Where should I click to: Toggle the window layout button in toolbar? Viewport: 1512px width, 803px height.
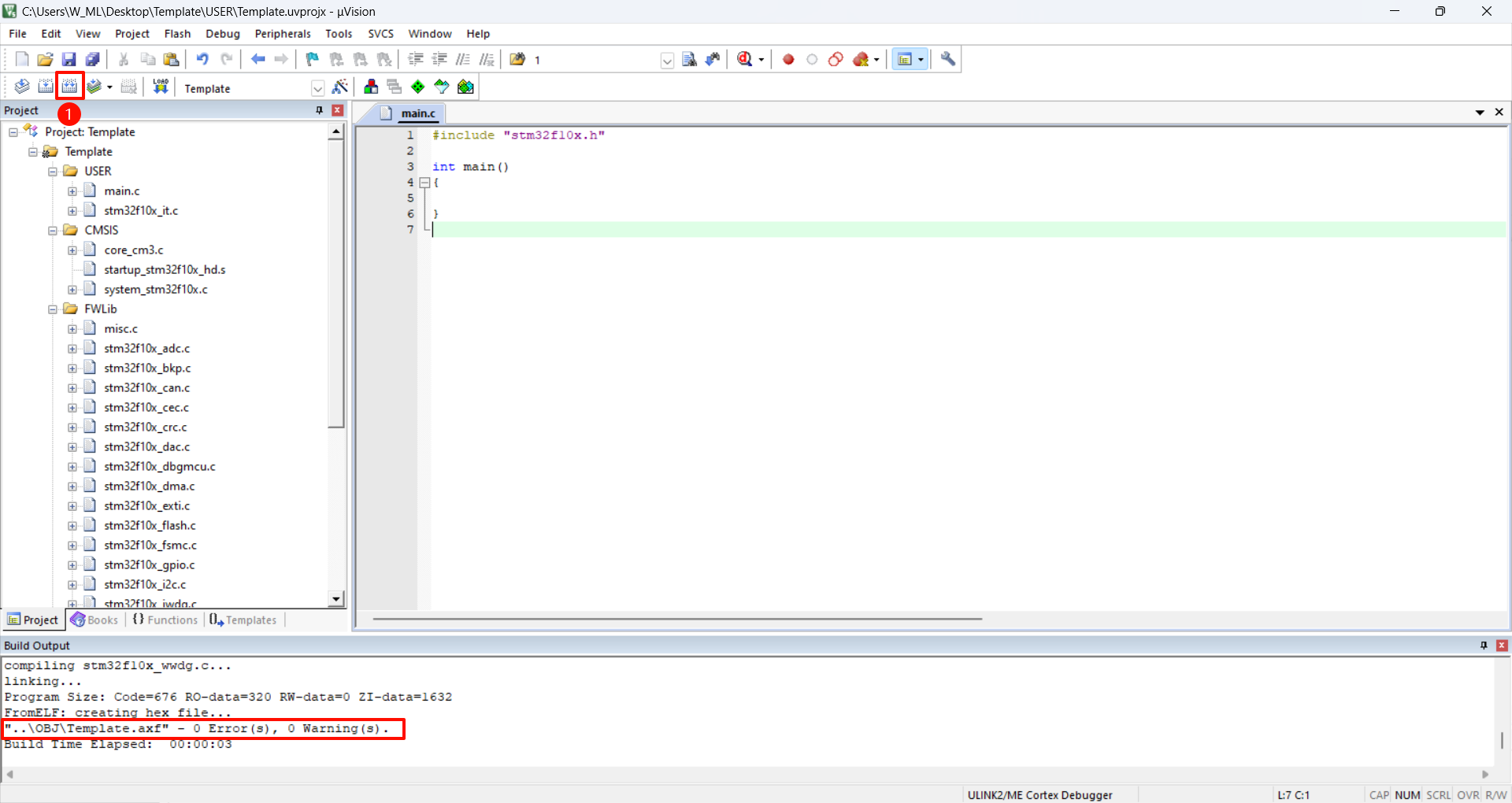[905, 59]
